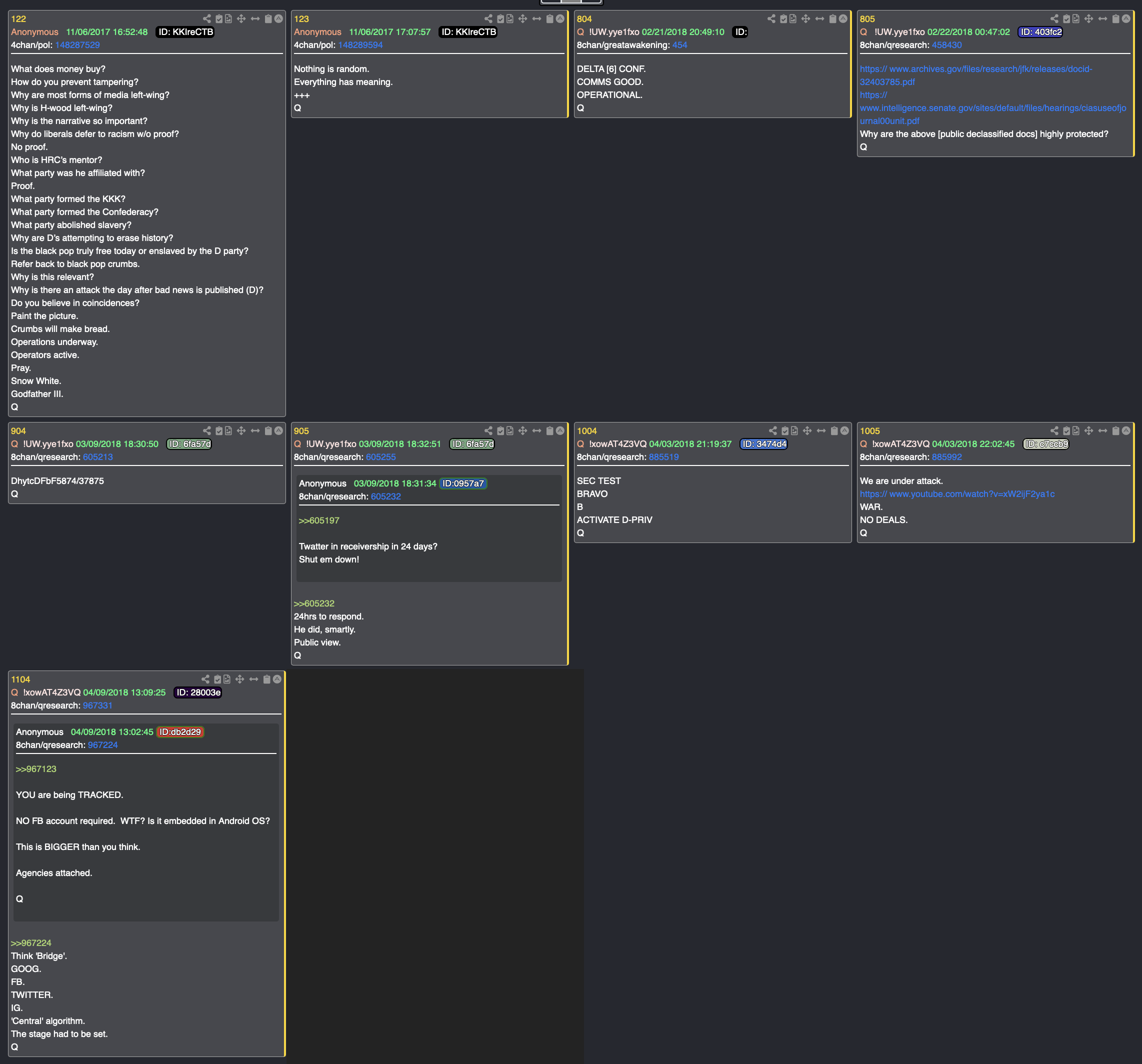Click the share icon on post 804
The image size is (1142, 1064).
(x=771, y=19)
